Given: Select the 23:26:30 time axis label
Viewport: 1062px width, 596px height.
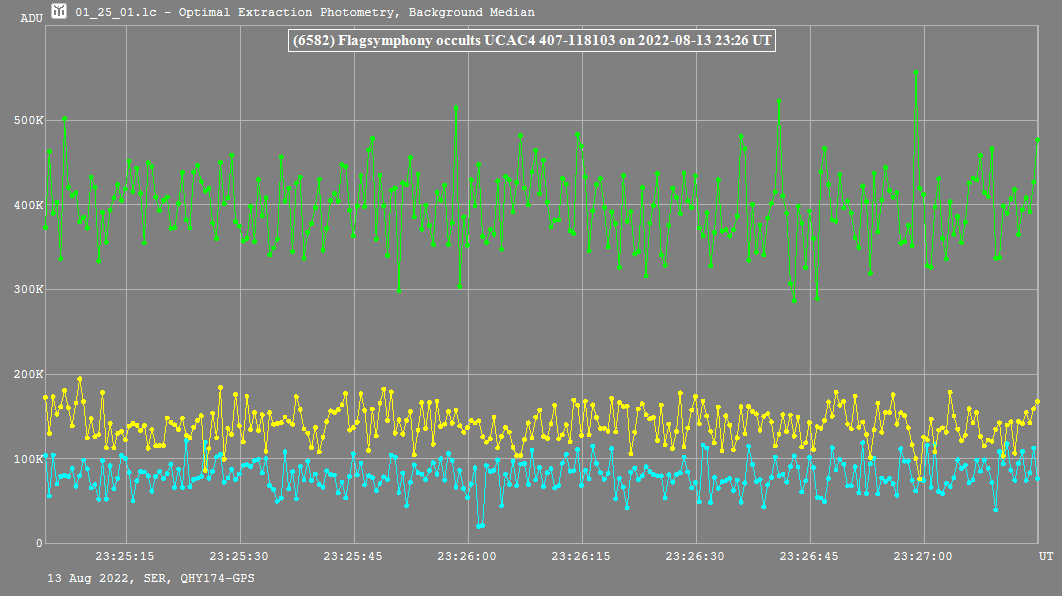Looking at the screenshot, I should click(695, 555).
